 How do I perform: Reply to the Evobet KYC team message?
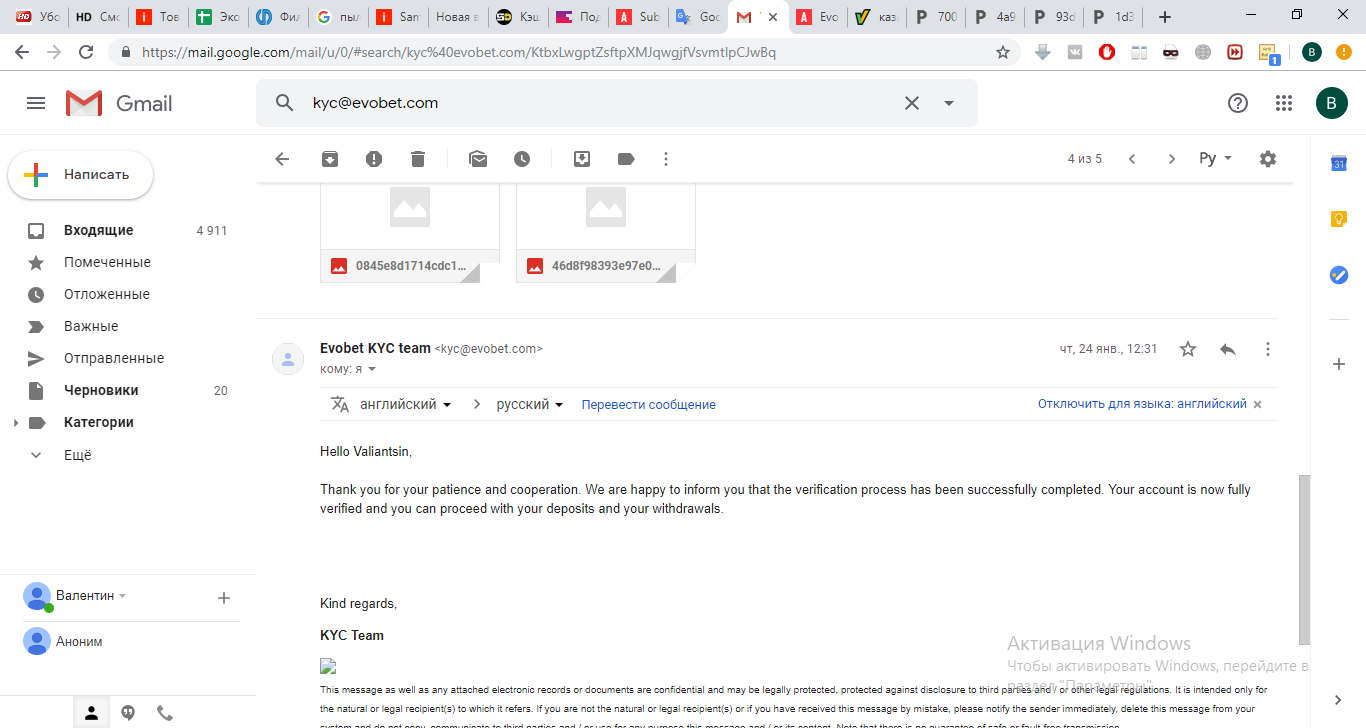[1228, 349]
